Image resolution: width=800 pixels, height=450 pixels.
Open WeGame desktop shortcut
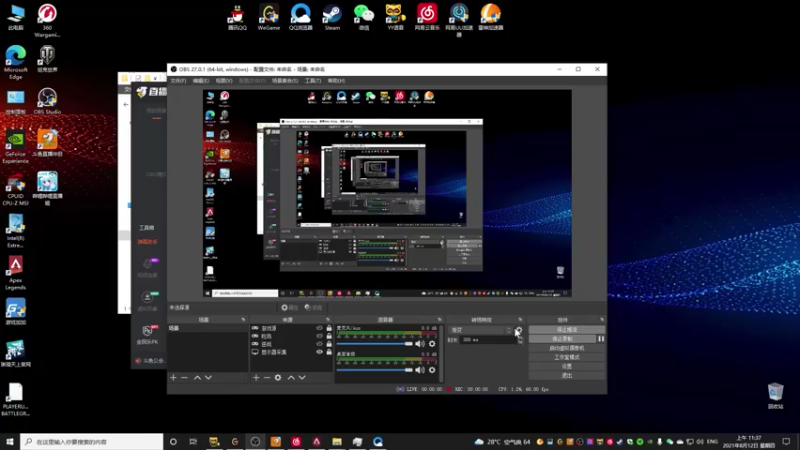point(269,17)
